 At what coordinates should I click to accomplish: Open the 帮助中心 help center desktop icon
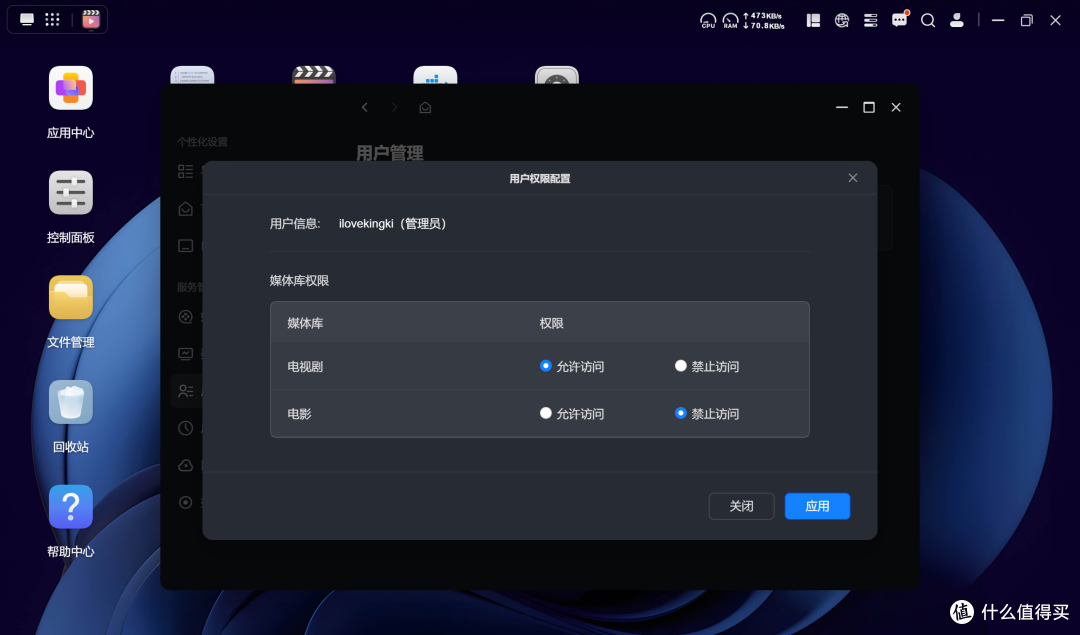(70, 507)
